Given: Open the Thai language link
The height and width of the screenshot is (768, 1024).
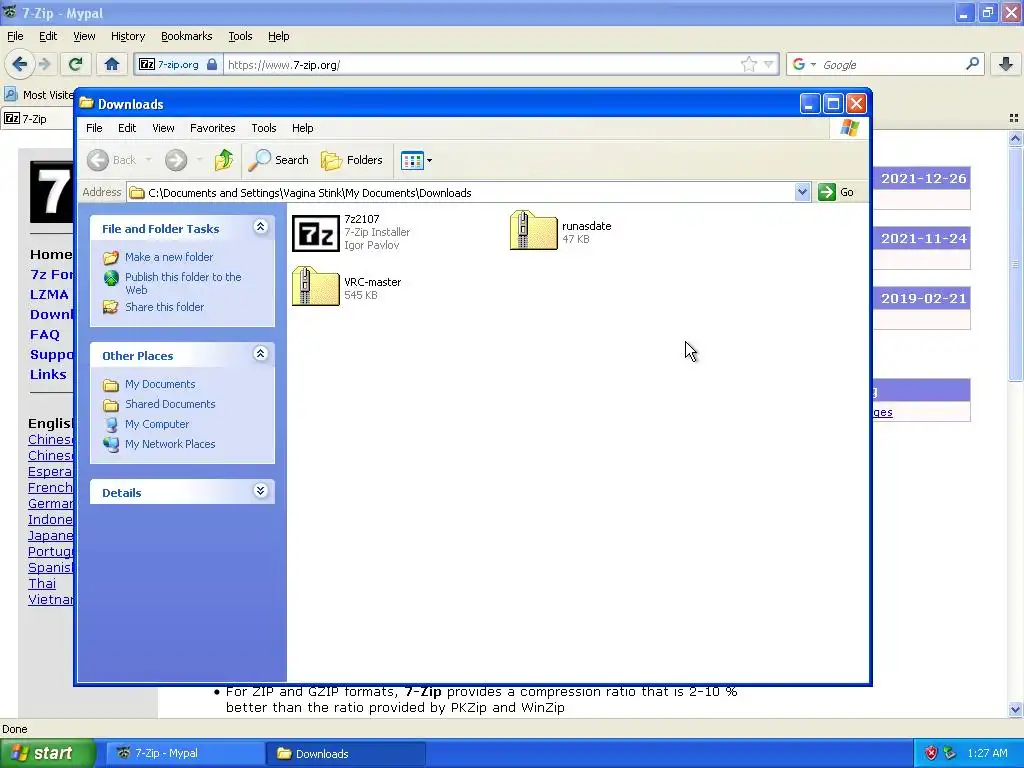Looking at the screenshot, I should (42, 583).
